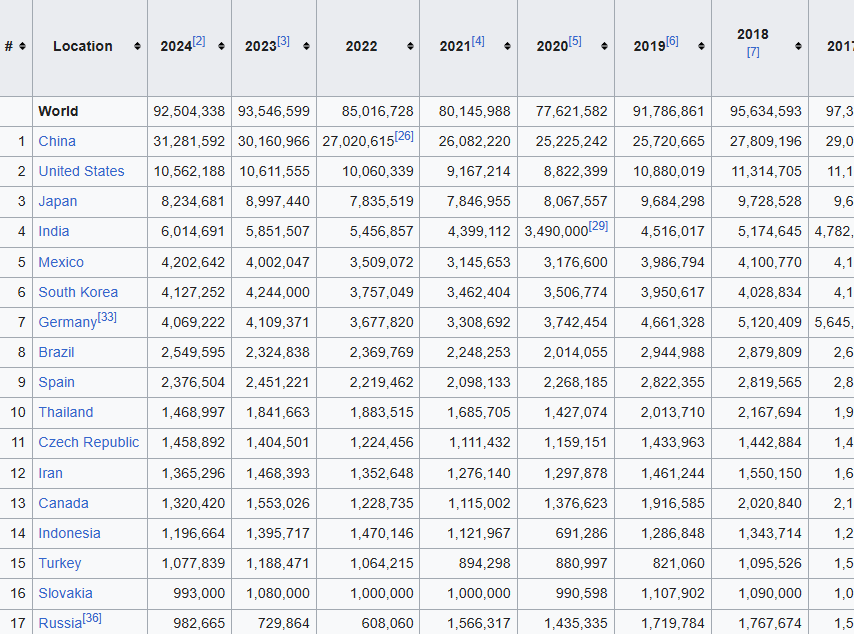Select Russia 2022 value 608,060
This screenshot has width=854, height=634.
[388, 623]
